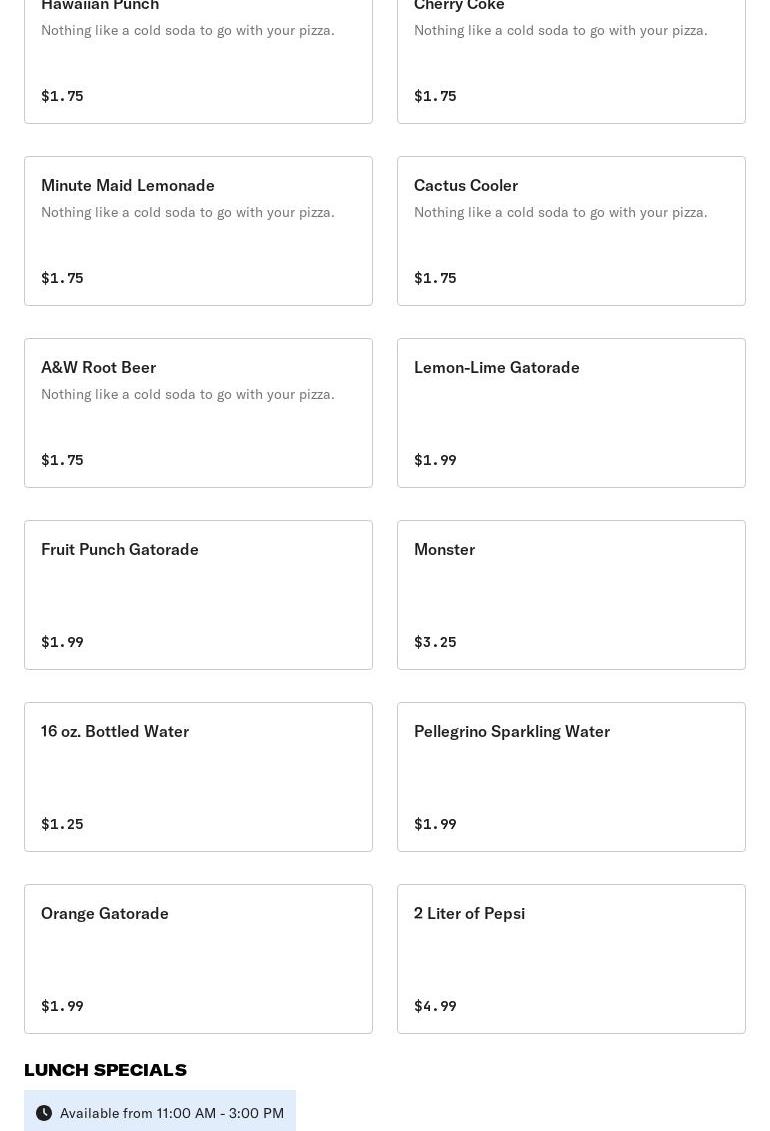Select the Hawaiian Punch item card

198,61
